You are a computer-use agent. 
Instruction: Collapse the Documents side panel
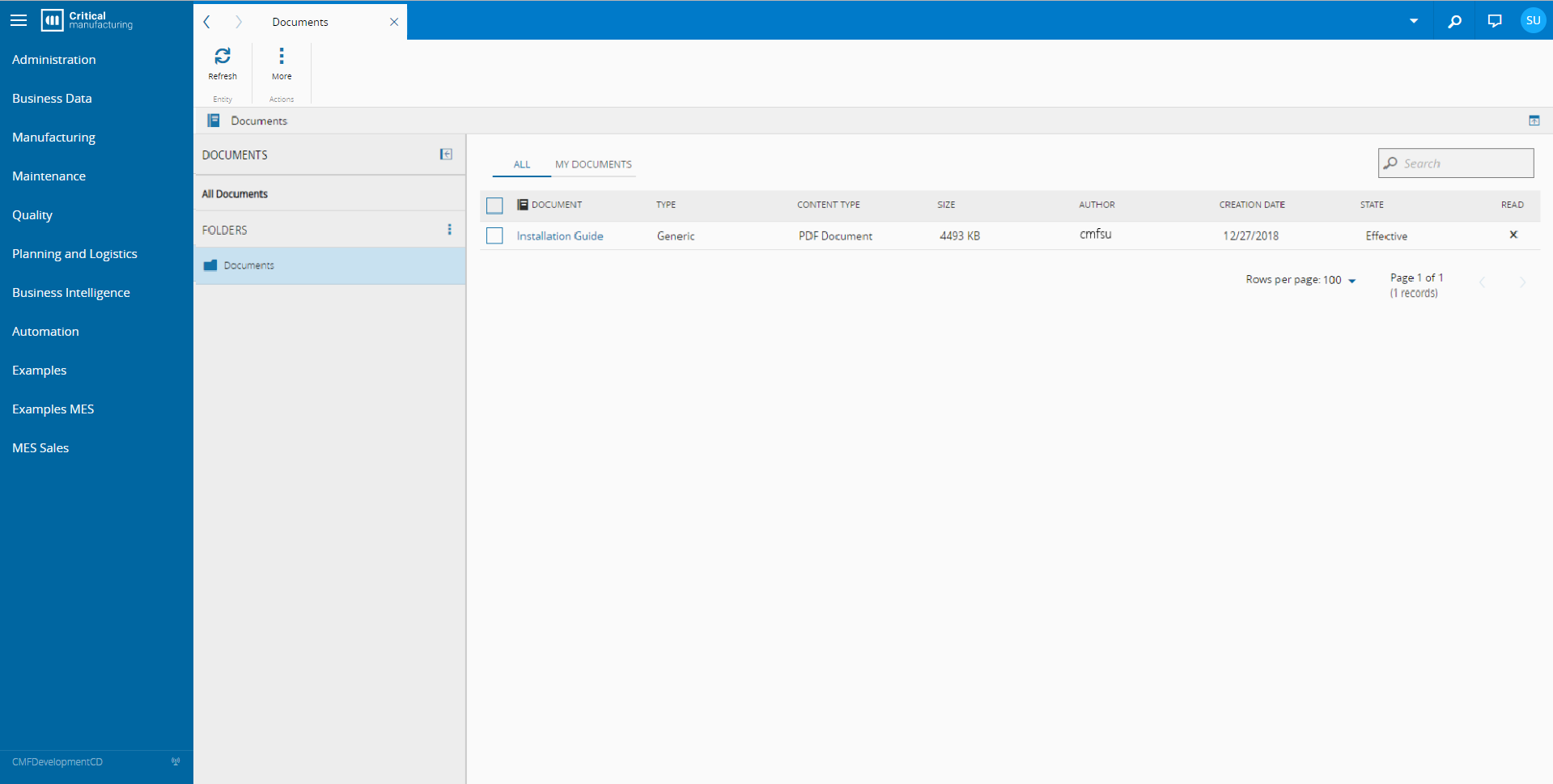coord(446,155)
